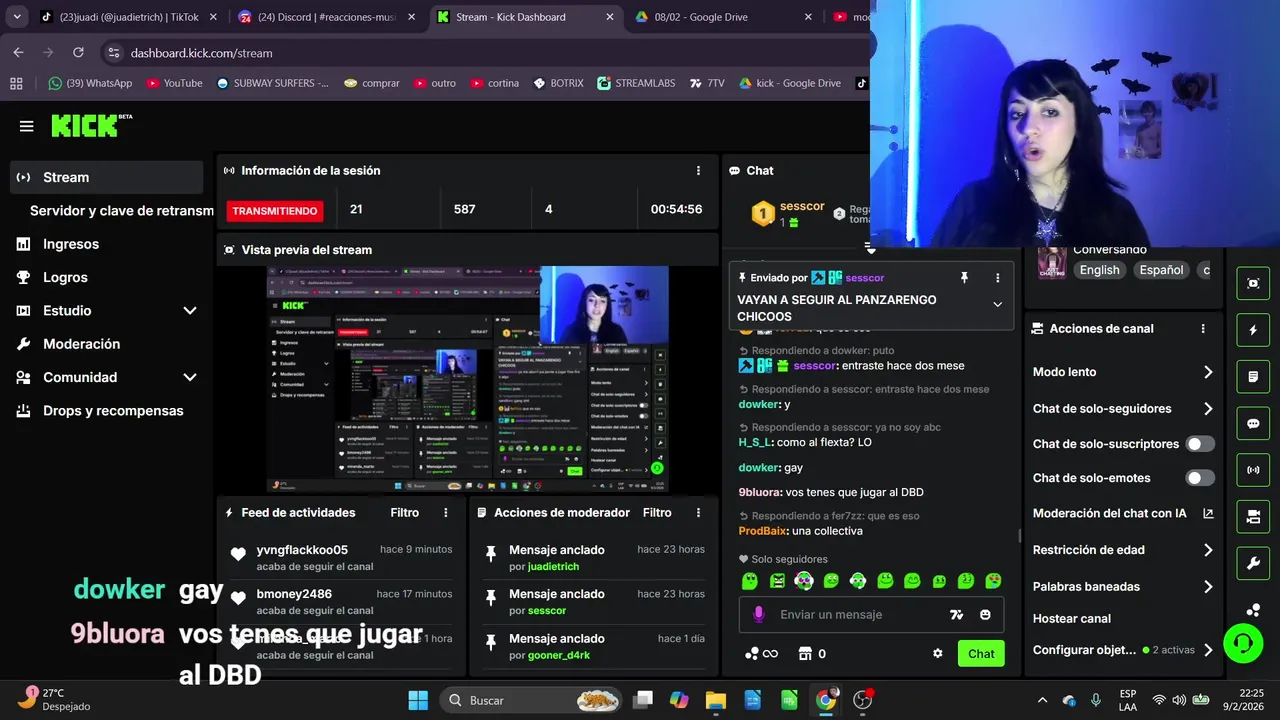Open Palabras baneadas options arrow
Viewport: 1280px width, 720px height.
point(1208,587)
